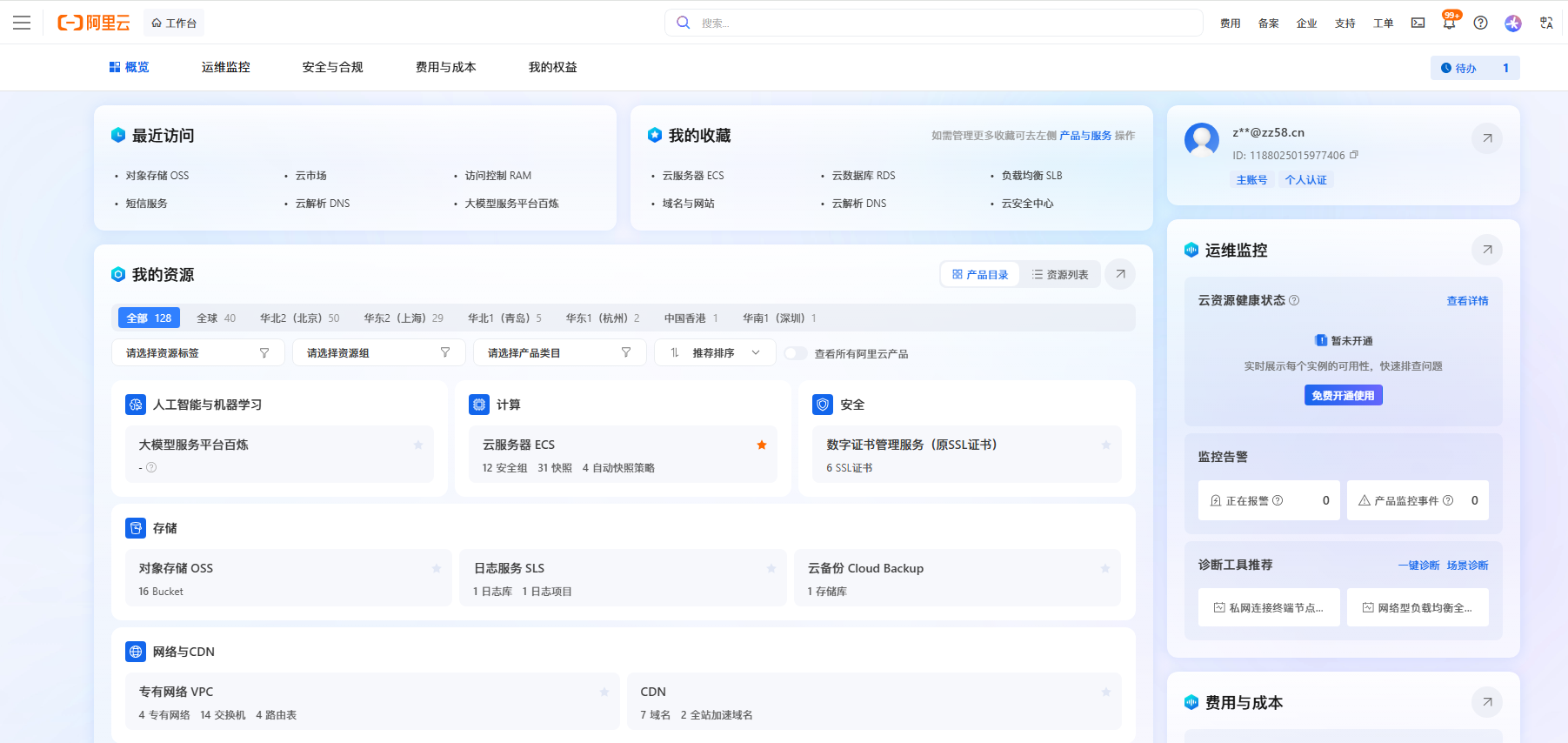
Task: Favorite 云服务器 ECS with the orange star
Action: click(x=762, y=445)
